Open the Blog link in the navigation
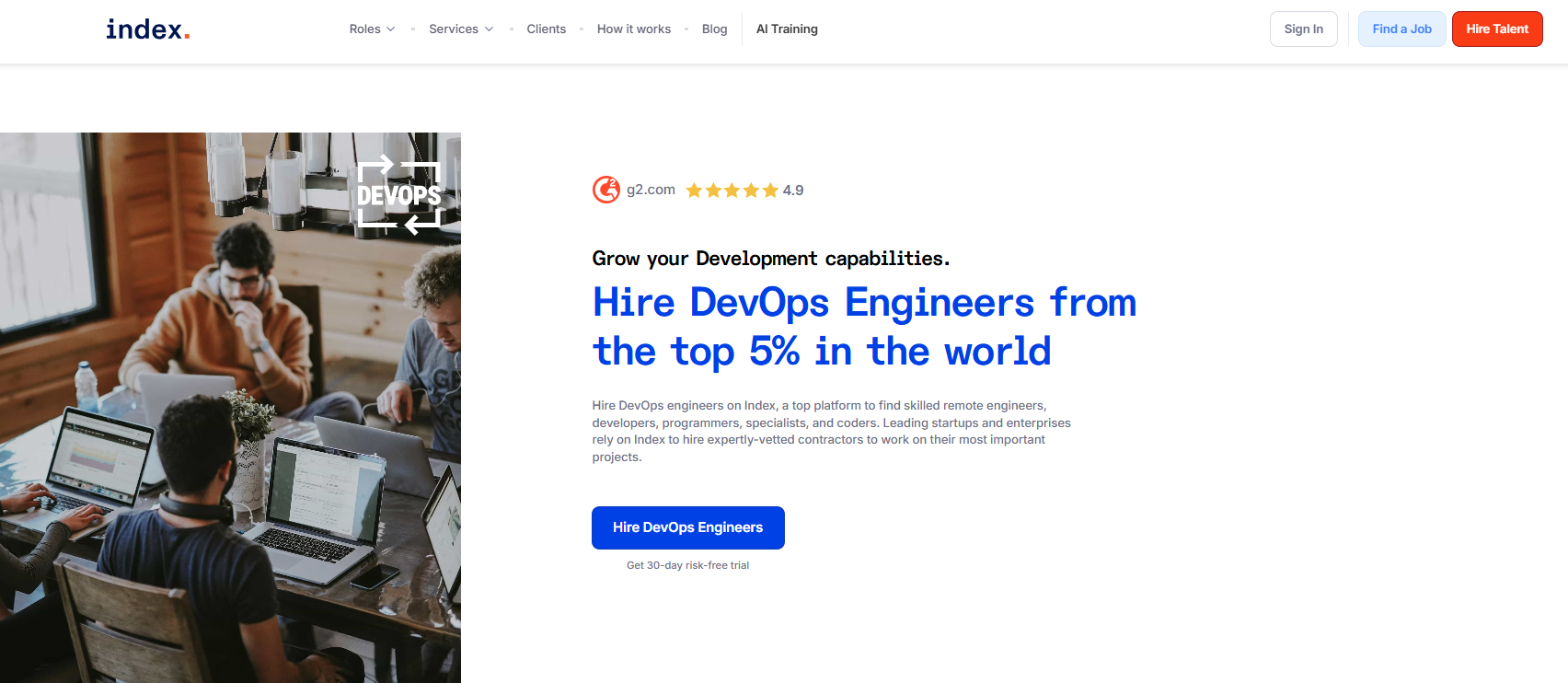1568x683 pixels. coord(714,29)
